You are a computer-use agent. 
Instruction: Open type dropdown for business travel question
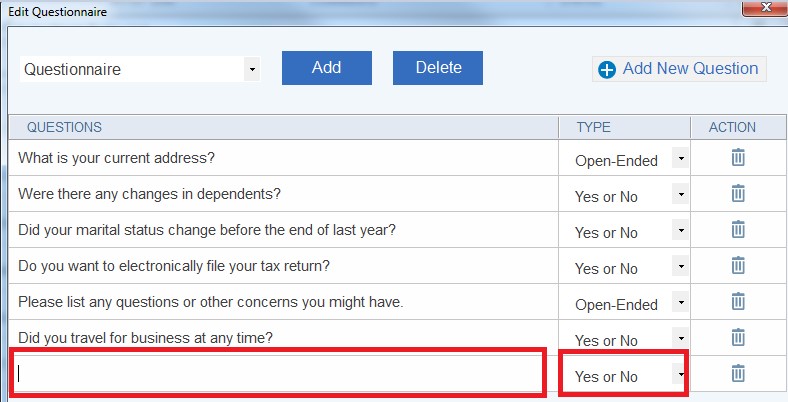(680, 338)
